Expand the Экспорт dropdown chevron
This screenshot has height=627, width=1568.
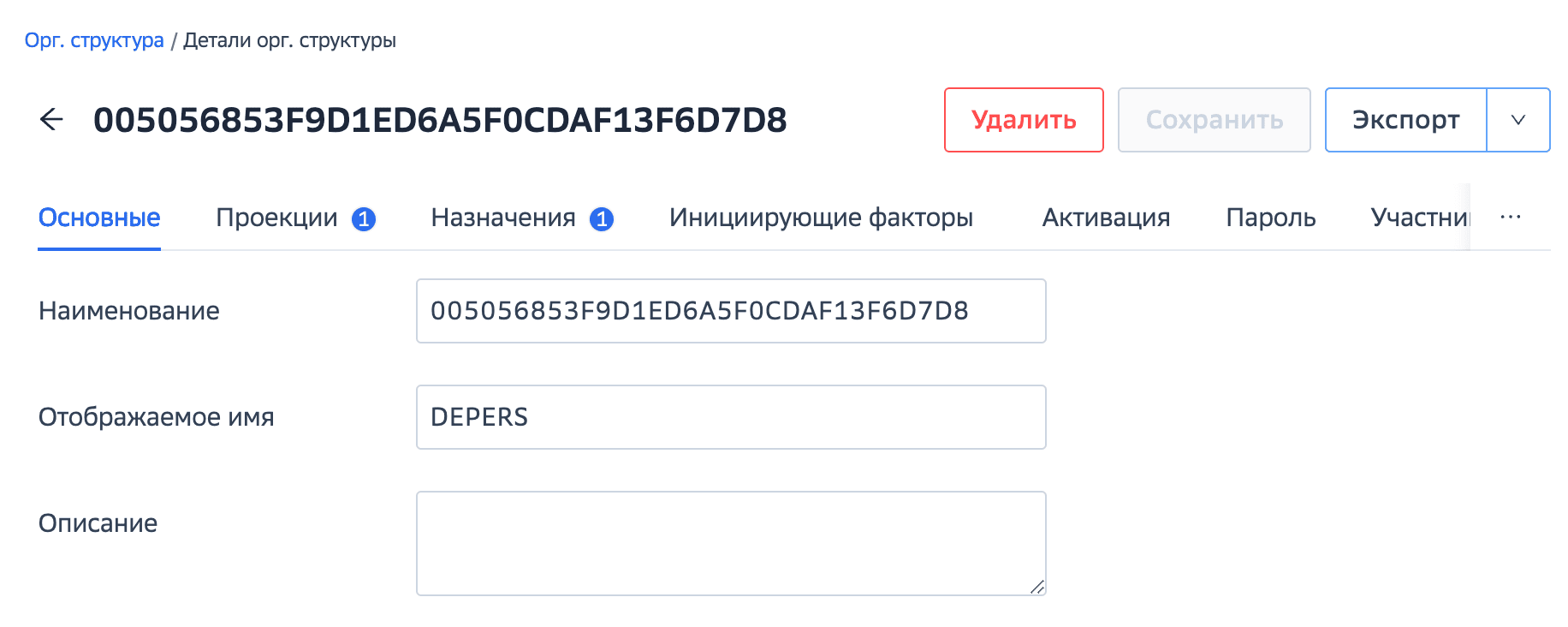pos(1518,120)
